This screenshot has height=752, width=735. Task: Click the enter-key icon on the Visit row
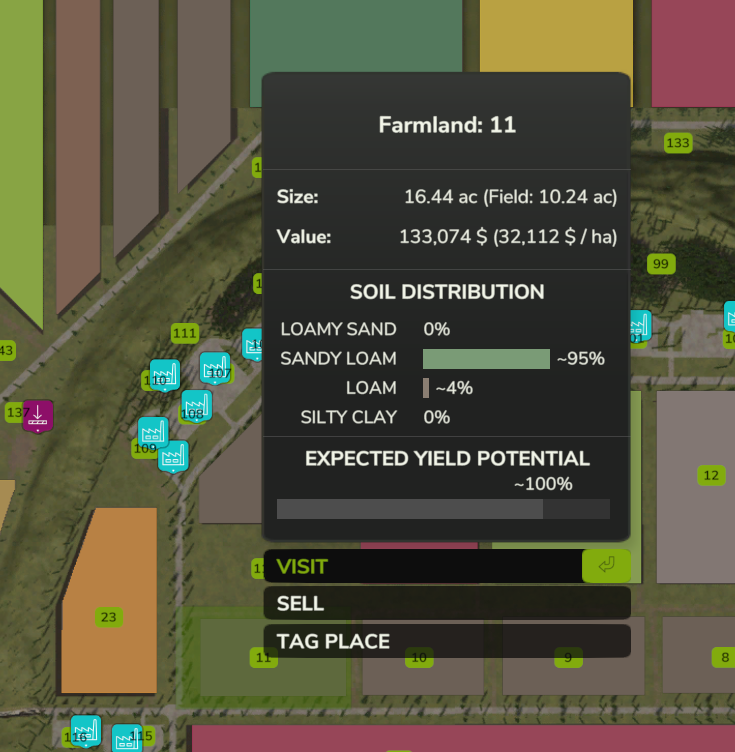pyautogui.click(x=606, y=566)
